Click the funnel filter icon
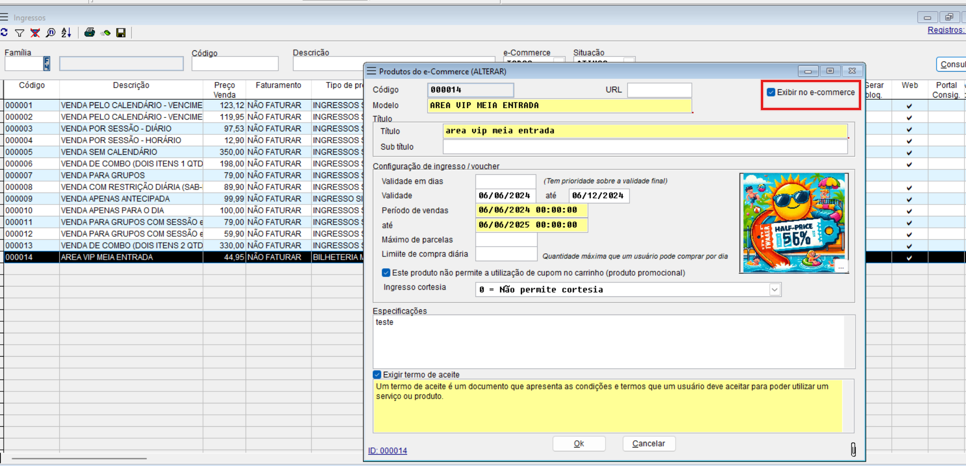The width and height of the screenshot is (972, 466). pyautogui.click(x=19, y=33)
